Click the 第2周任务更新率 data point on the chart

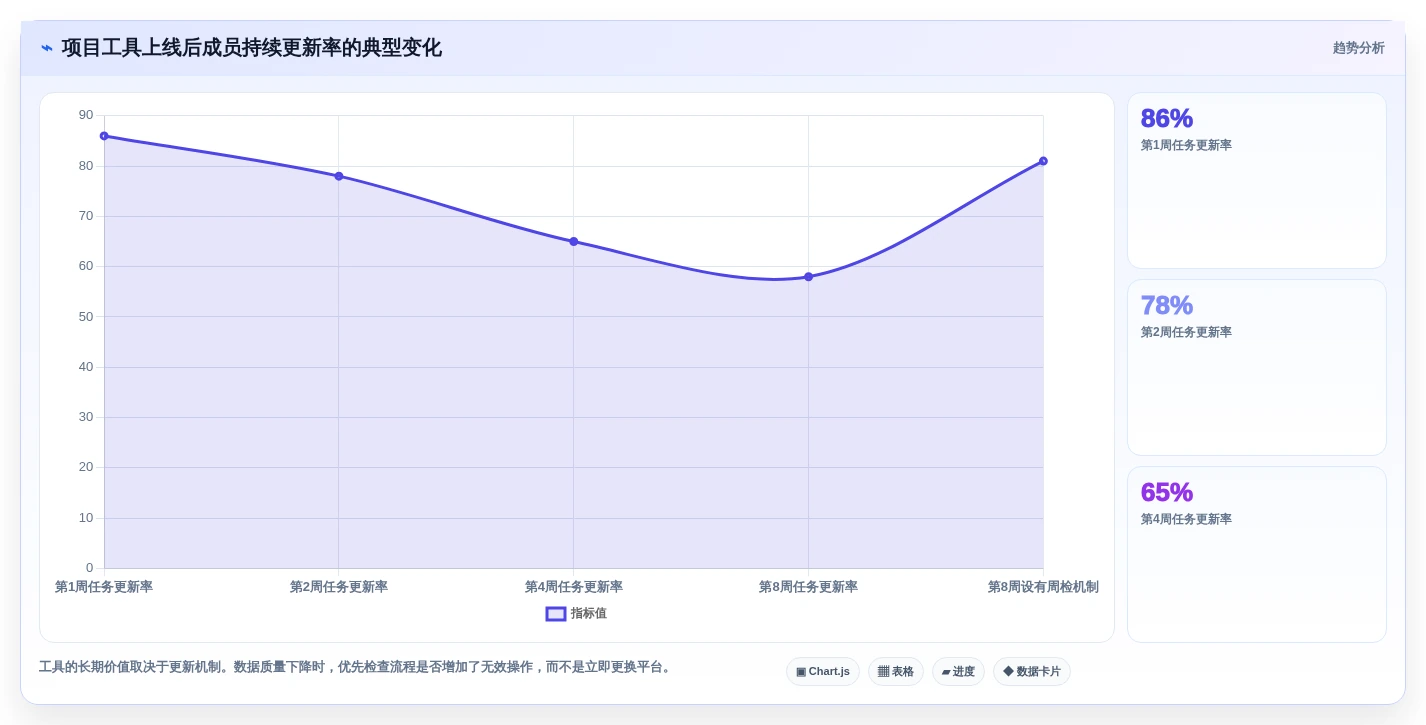[x=339, y=176]
